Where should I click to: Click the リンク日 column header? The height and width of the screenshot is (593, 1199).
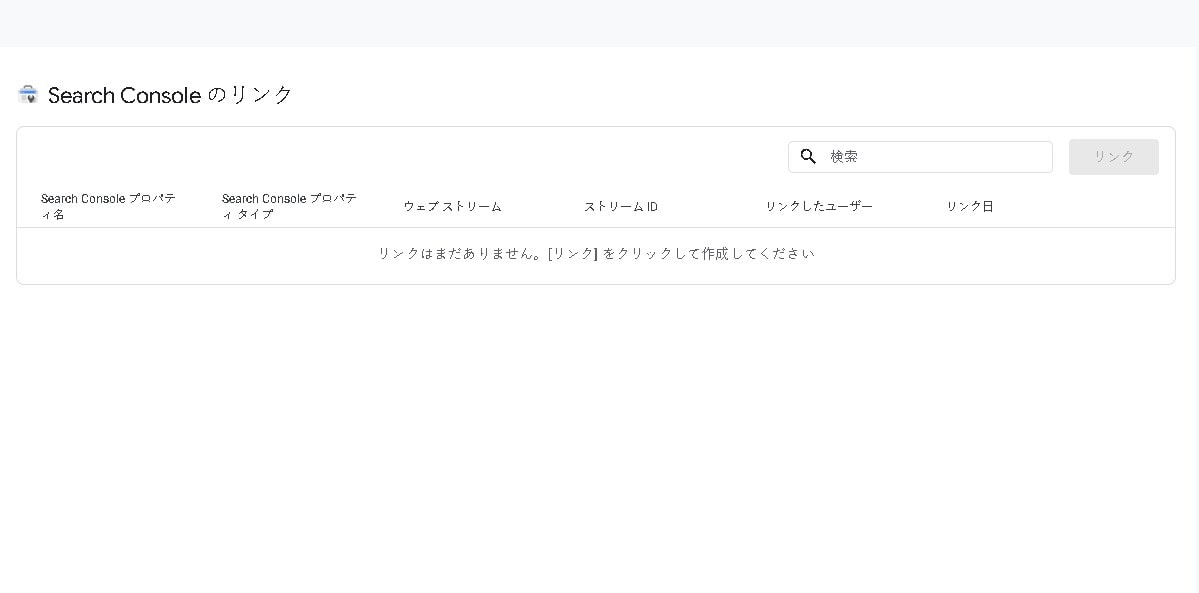pyautogui.click(x=969, y=207)
